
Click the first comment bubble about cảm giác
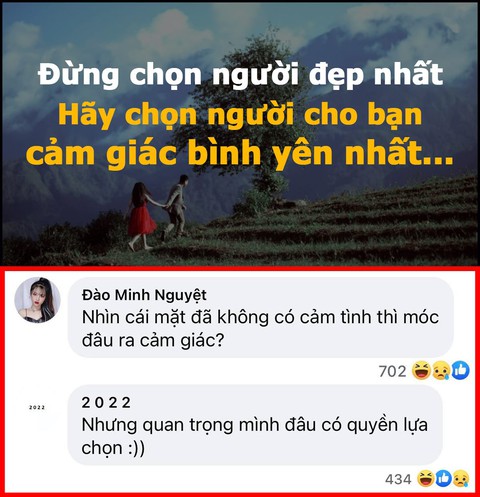pos(260,317)
